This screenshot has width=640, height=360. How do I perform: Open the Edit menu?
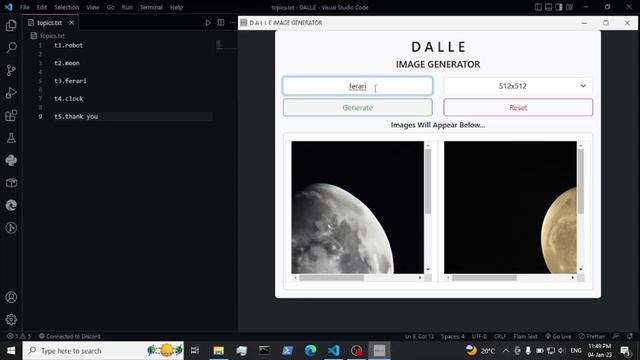click(x=42, y=7)
